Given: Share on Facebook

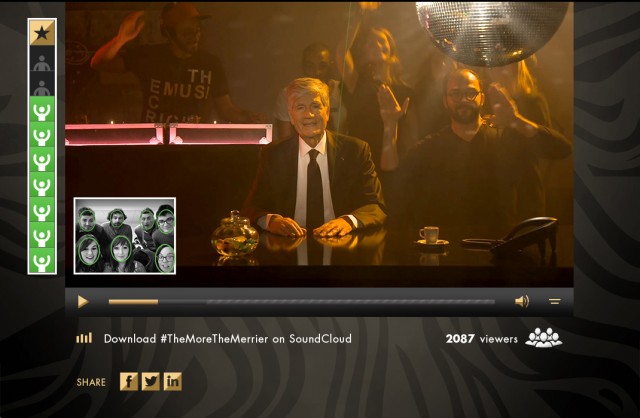Looking at the screenshot, I should pos(129,382).
